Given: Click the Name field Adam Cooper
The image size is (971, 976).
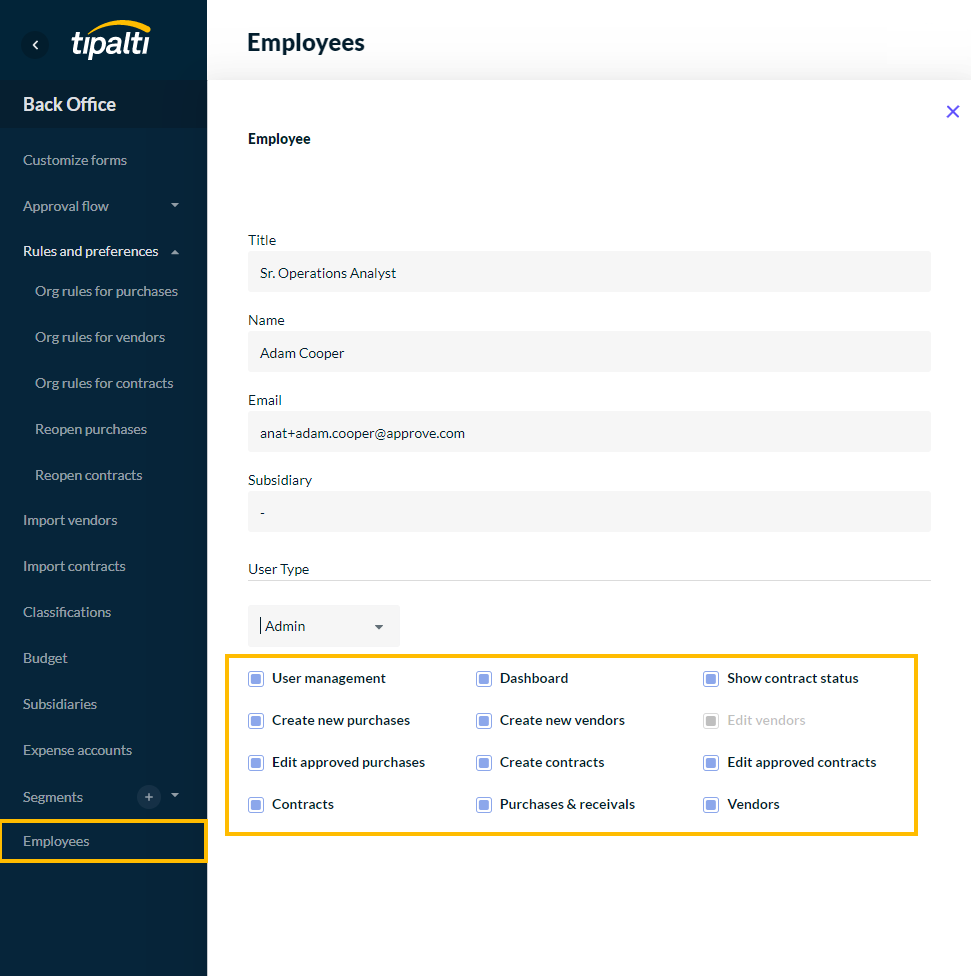Looking at the screenshot, I should pyautogui.click(x=589, y=352).
